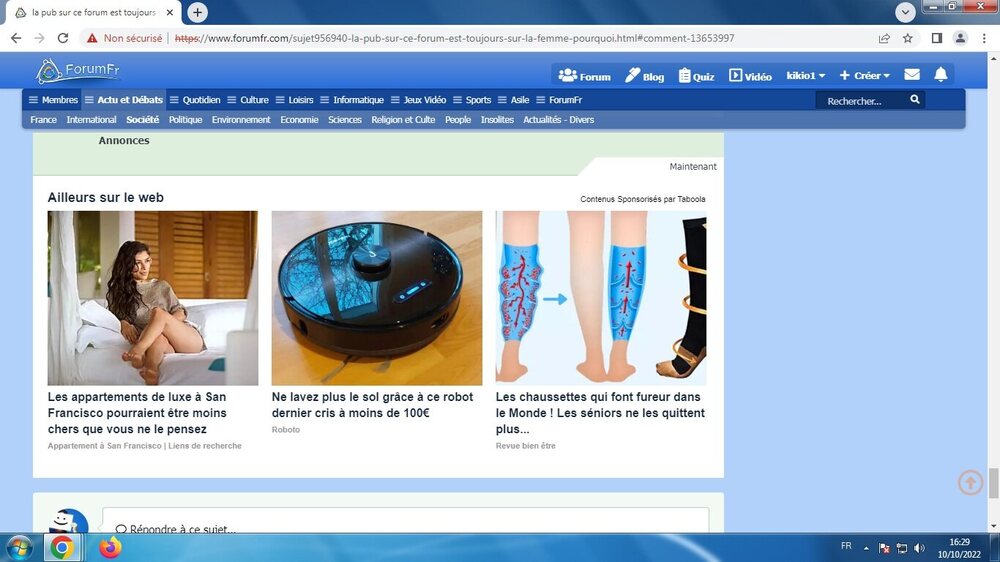Reload the page in Chrome
Image resolution: width=1000 pixels, height=562 pixels.
pyautogui.click(x=63, y=38)
